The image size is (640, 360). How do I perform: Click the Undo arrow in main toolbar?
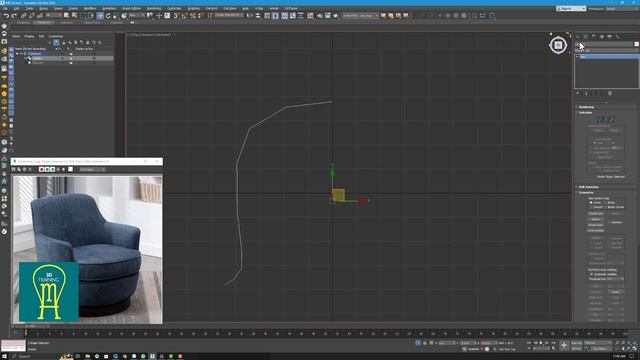tap(7, 16)
